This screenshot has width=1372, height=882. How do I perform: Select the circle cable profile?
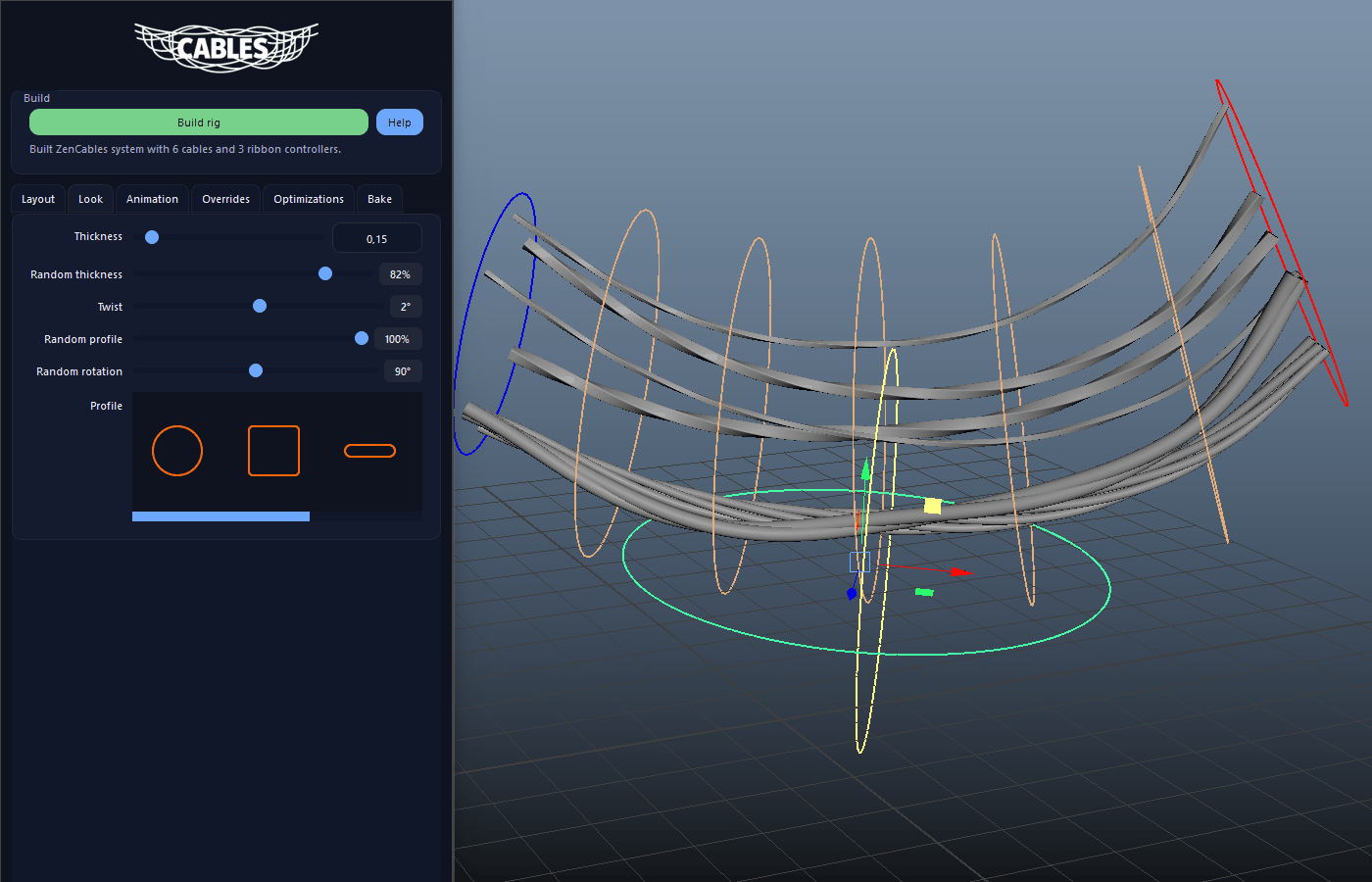point(177,451)
